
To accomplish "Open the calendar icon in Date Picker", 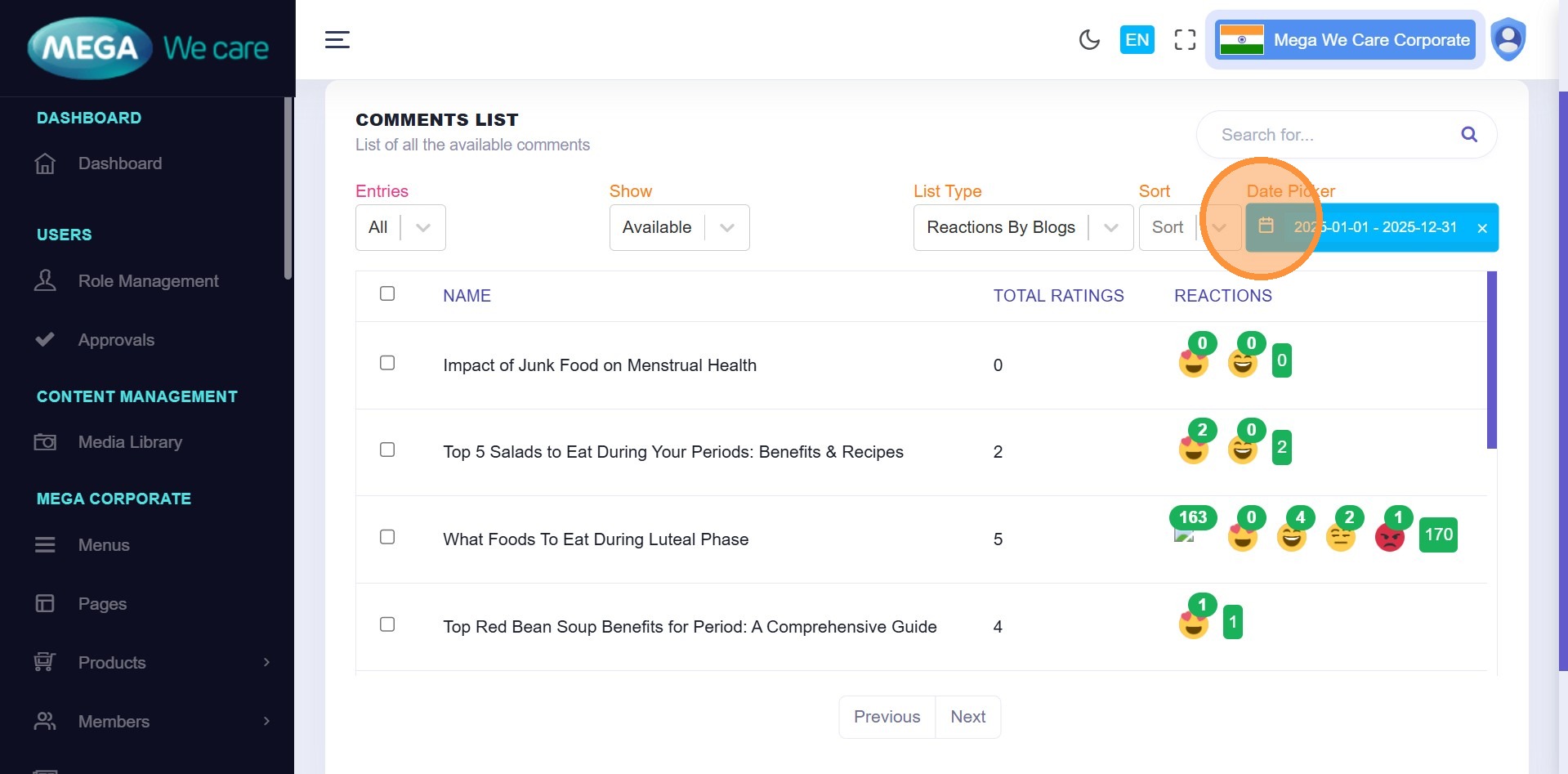I will (x=1266, y=226).
